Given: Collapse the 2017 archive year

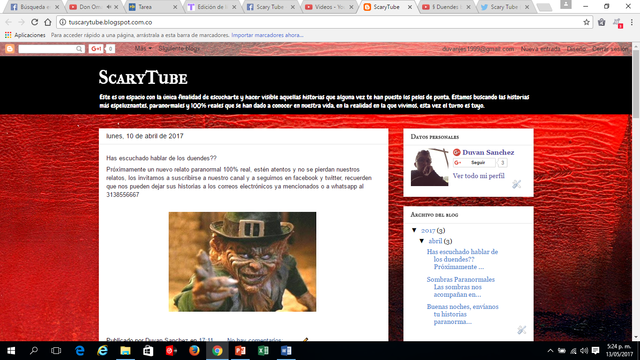Looking at the screenshot, I should pos(414,230).
